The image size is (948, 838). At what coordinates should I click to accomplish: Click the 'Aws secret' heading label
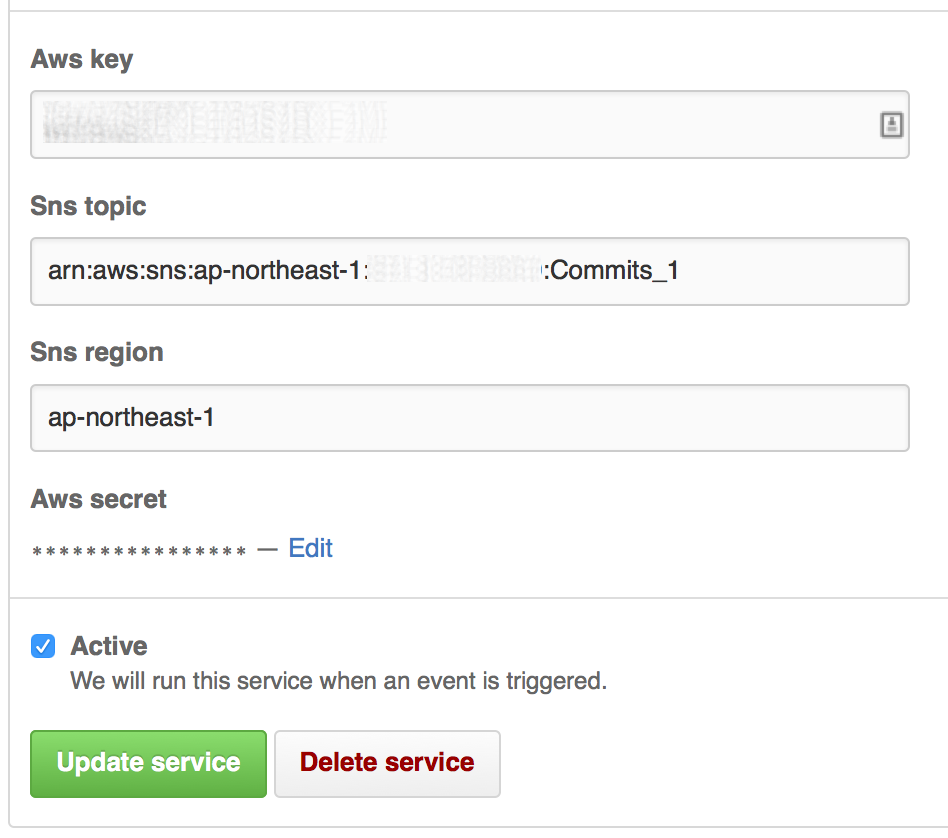tap(99, 499)
